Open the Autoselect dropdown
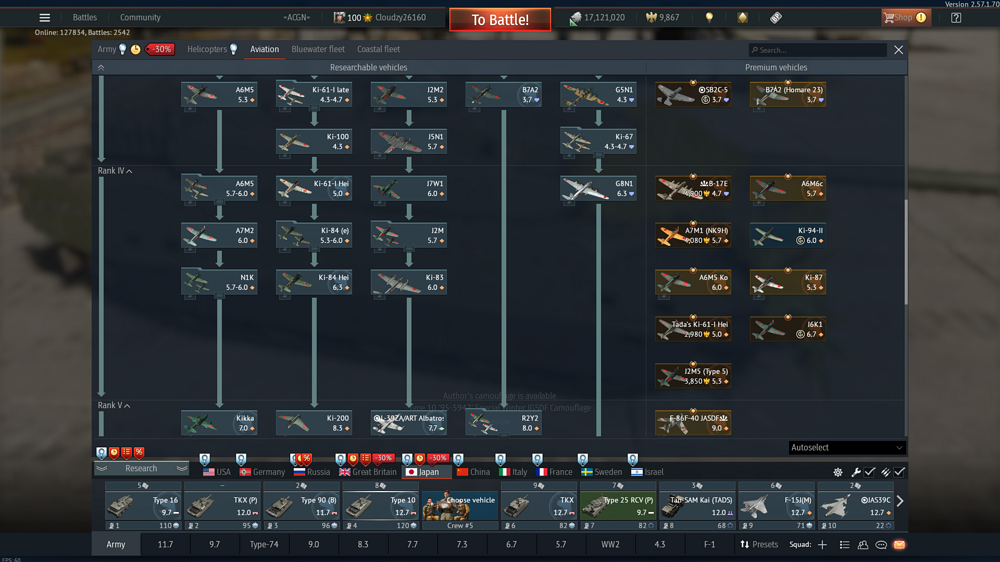Screen dimensions: 1000x562 pos(846,448)
